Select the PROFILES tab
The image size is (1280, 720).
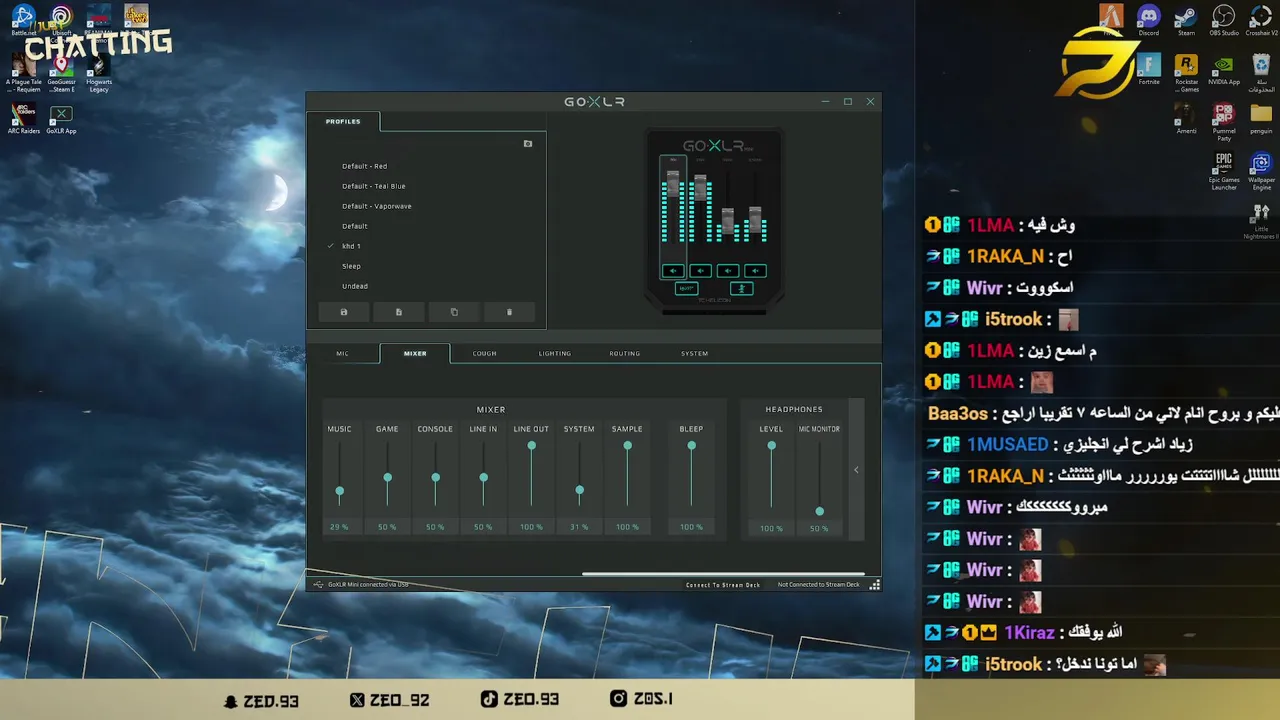[x=343, y=121]
